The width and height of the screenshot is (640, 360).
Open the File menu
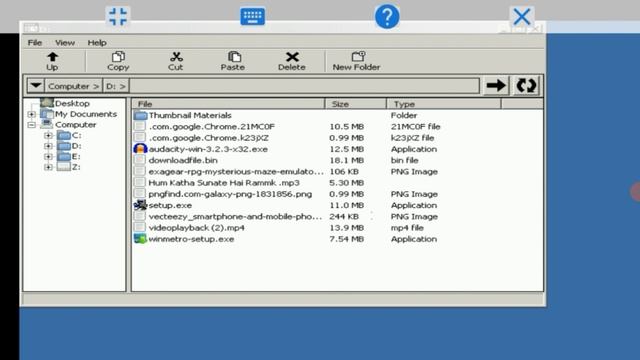click(x=35, y=42)
